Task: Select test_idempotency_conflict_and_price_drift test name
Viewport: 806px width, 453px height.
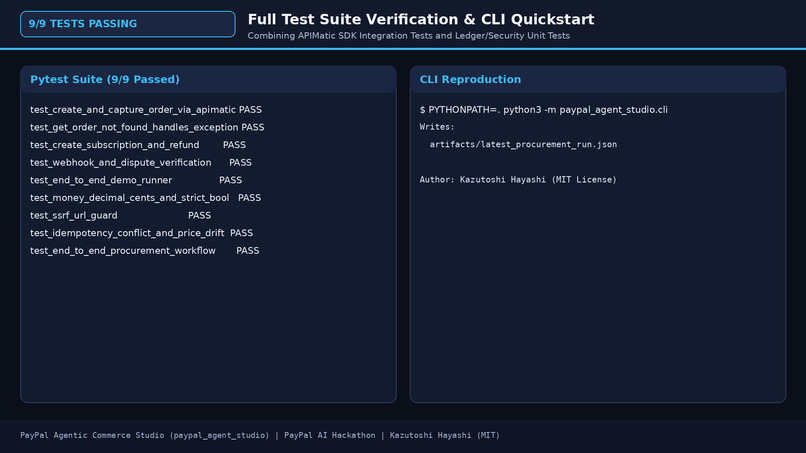Action: pyautogui.click(x=127, y=233)
